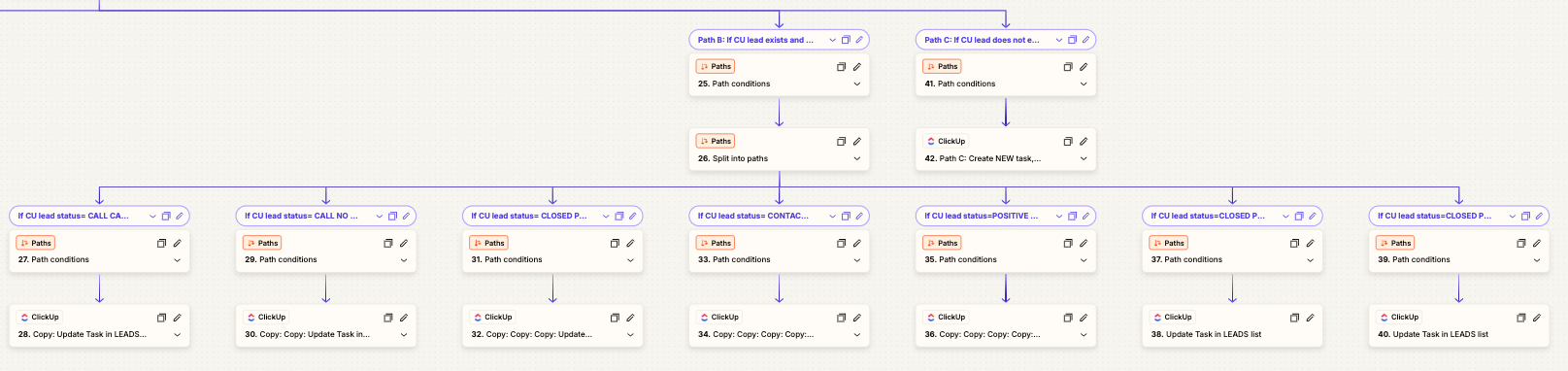
Task: Expand step 42 Path C Create NEW task chevron
Action: click(1084, 159)
